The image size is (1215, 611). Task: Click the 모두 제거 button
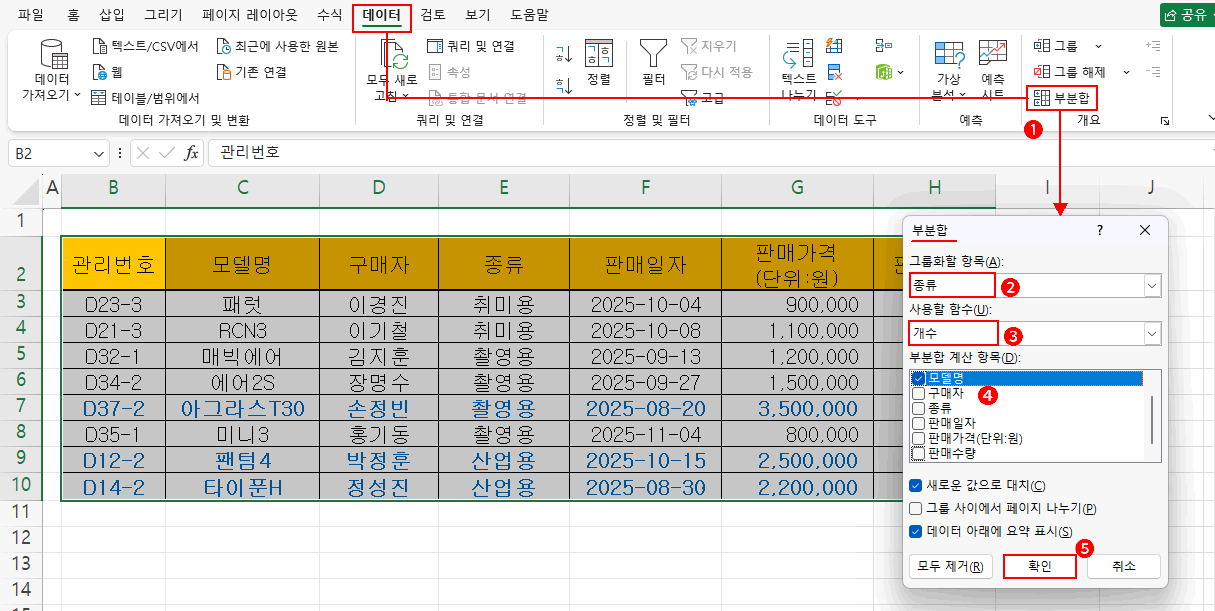[x=951, y=566]
